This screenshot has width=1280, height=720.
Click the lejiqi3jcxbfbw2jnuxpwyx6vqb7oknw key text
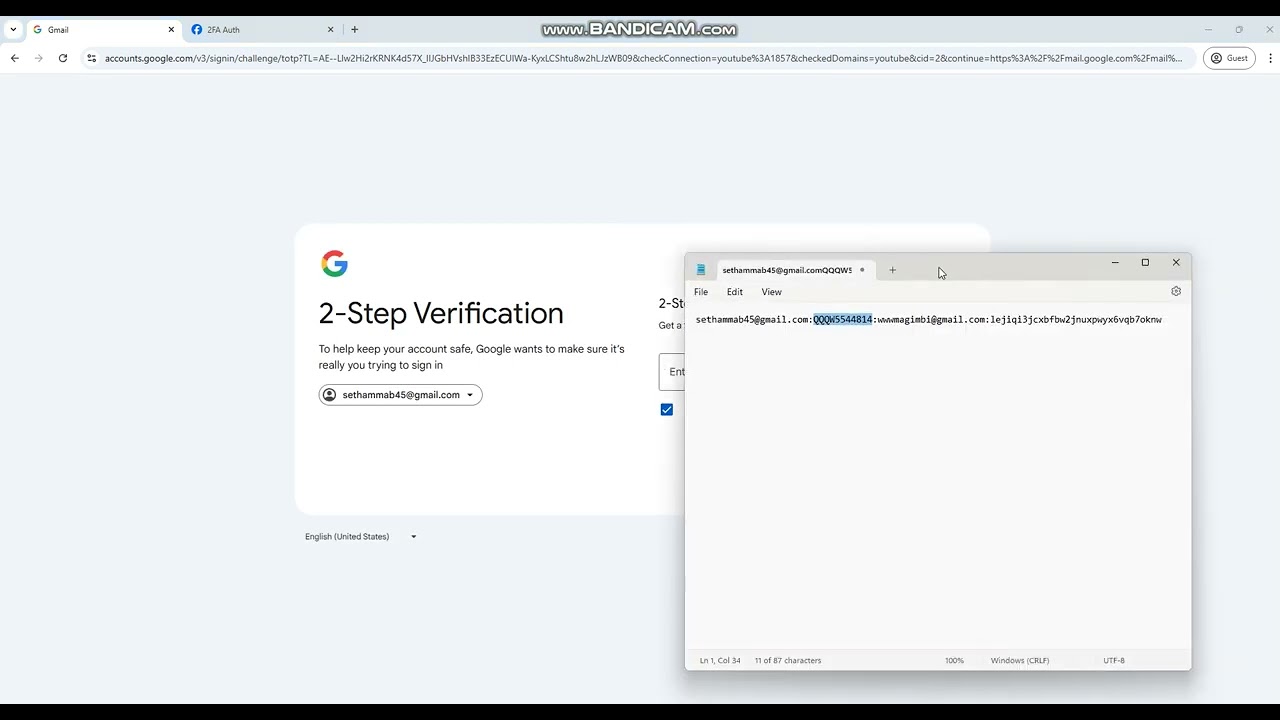coord(1076,320)
